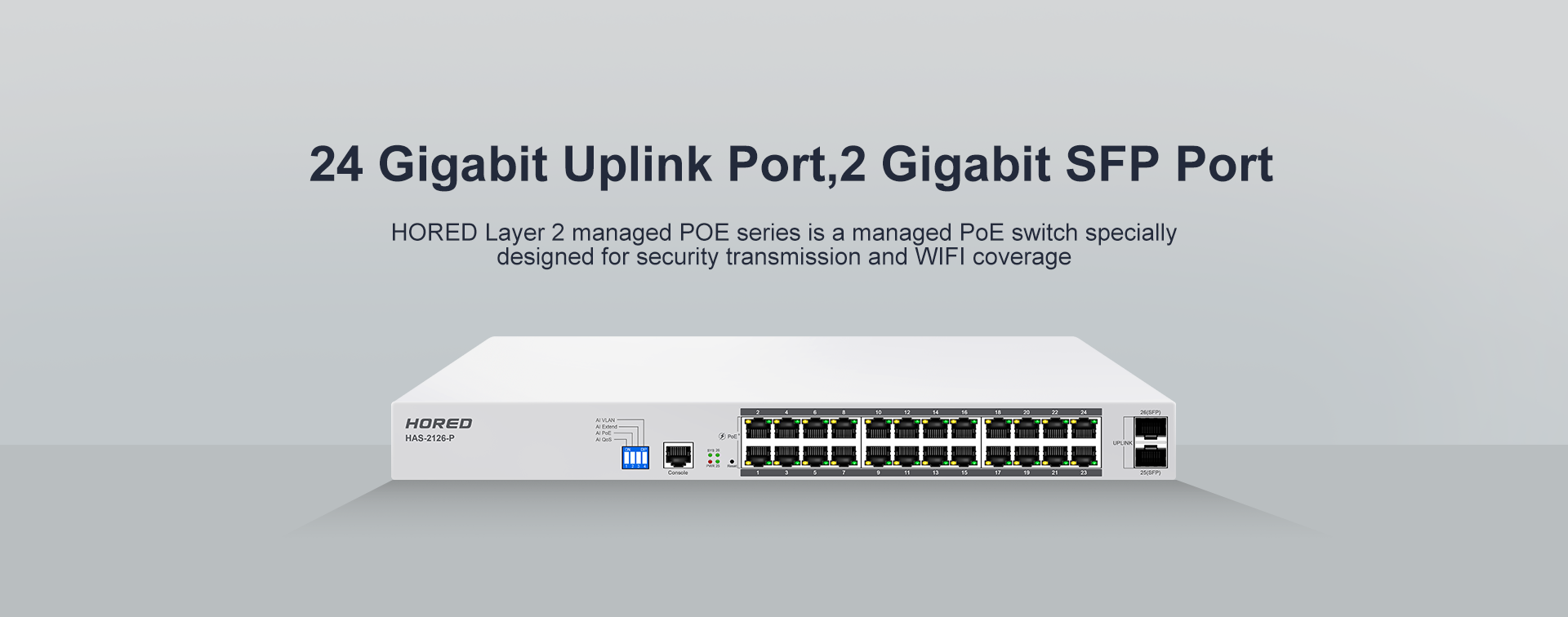Click Ethernet port 1
The width and height of the screenshot is (1568, 617).
pyautogui.click(x=759, y=455)
